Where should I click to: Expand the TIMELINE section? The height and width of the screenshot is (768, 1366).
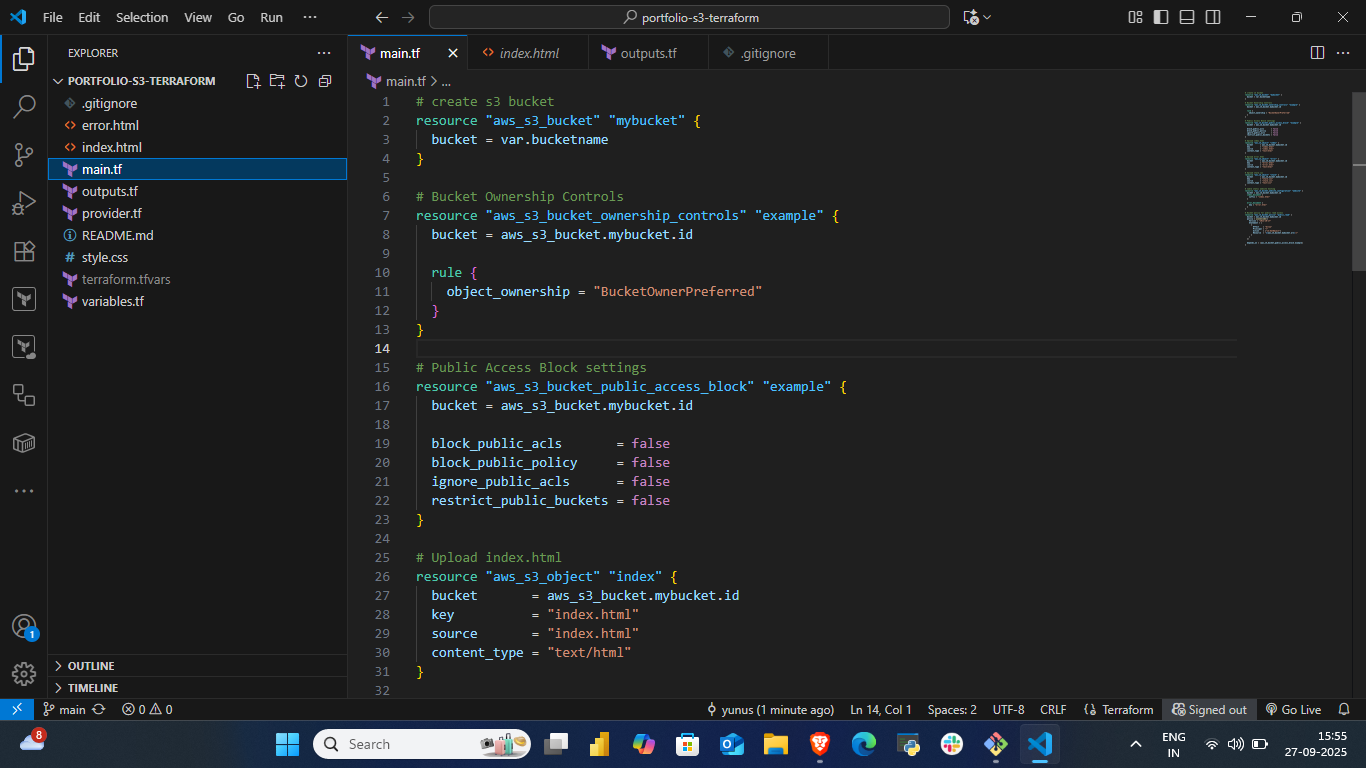click(92, 688)
